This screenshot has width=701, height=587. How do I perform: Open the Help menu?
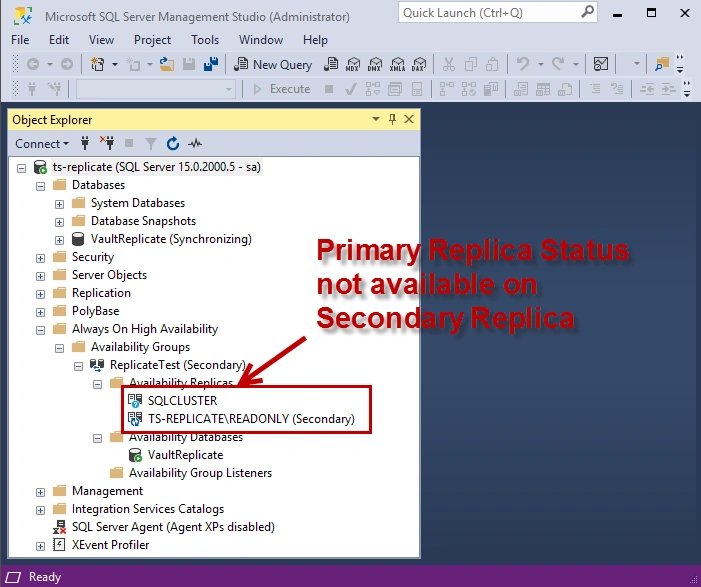pos(315,40)
